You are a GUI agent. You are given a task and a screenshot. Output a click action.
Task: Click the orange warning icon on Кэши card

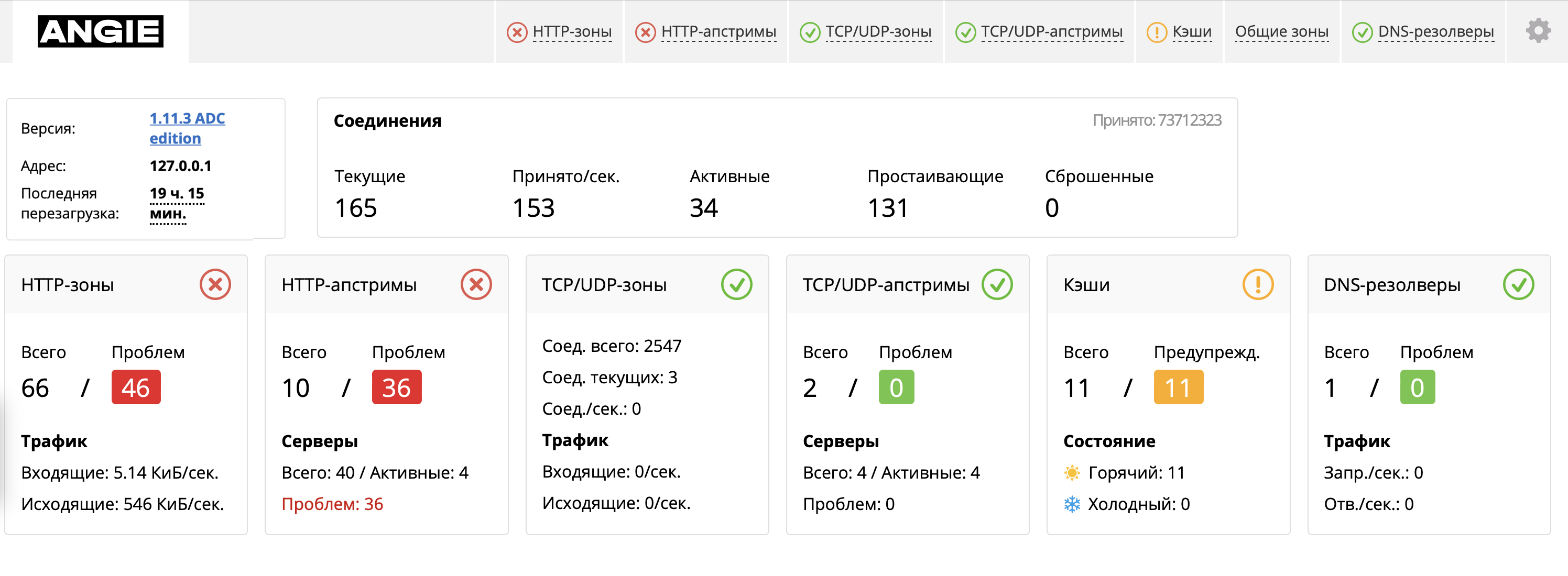1258,285
